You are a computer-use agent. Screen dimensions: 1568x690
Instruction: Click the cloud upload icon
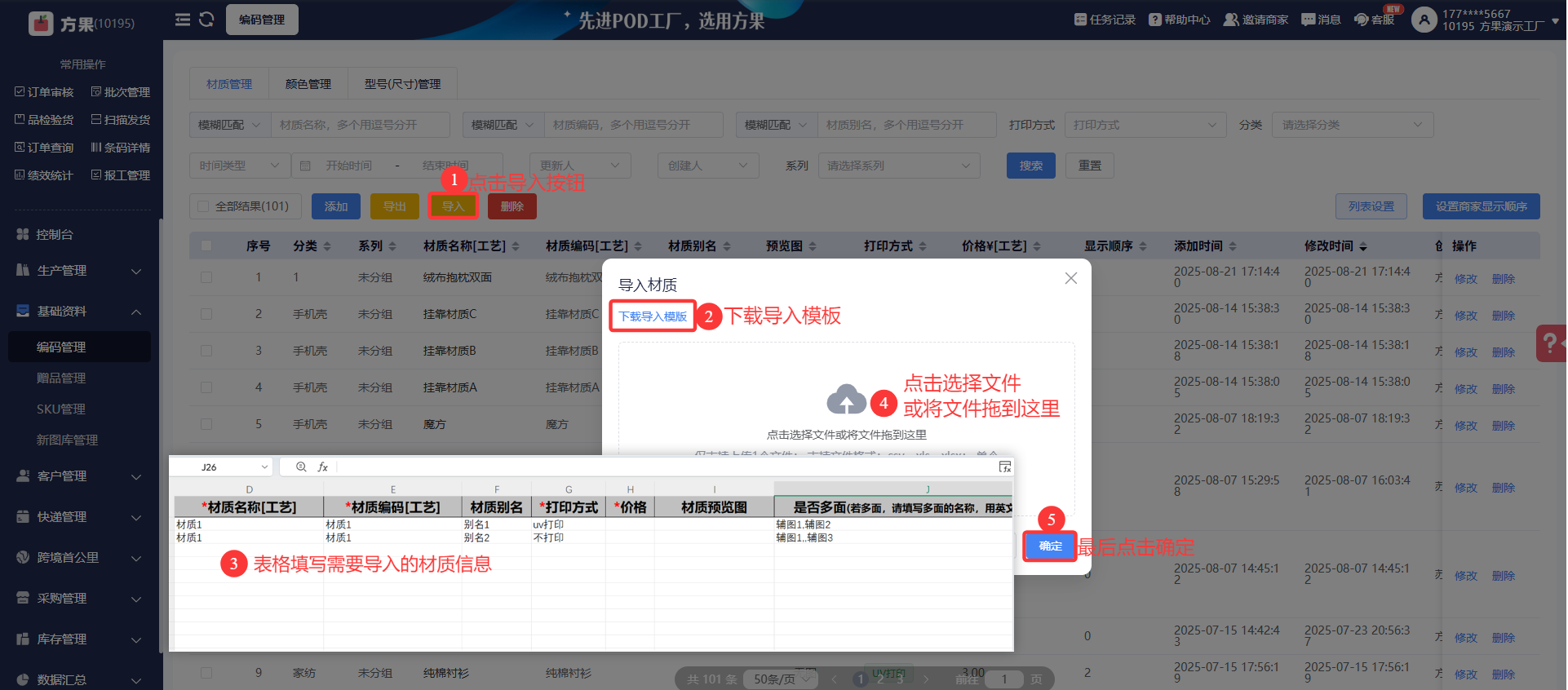pos(846,400)
